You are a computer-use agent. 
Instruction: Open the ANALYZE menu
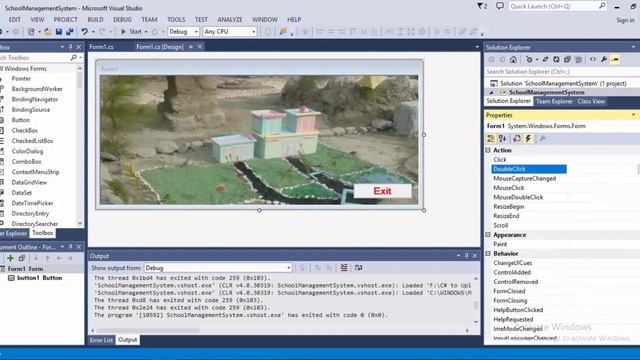point(230,20)
